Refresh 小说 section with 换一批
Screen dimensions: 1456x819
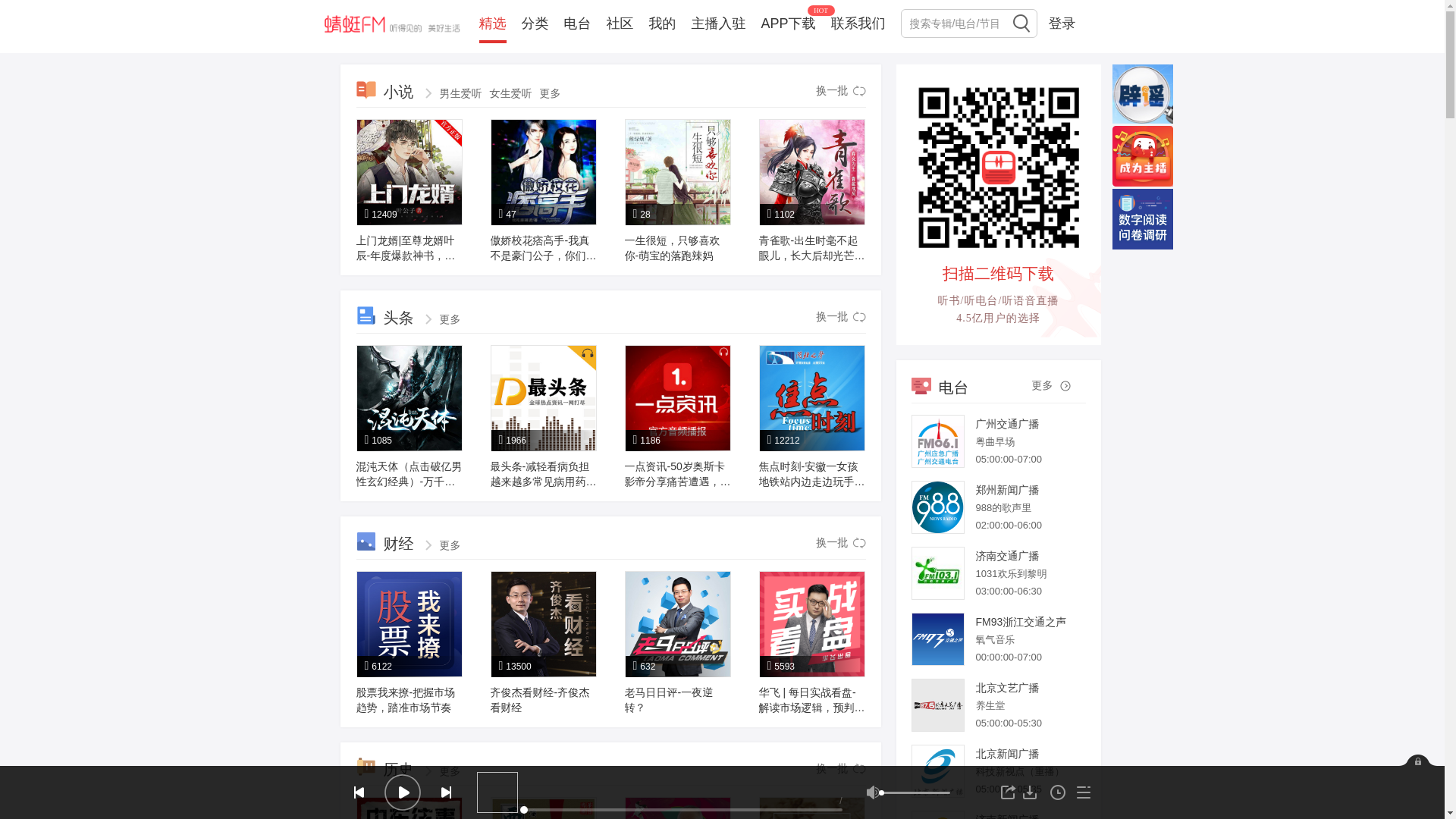tap(841, 91)
